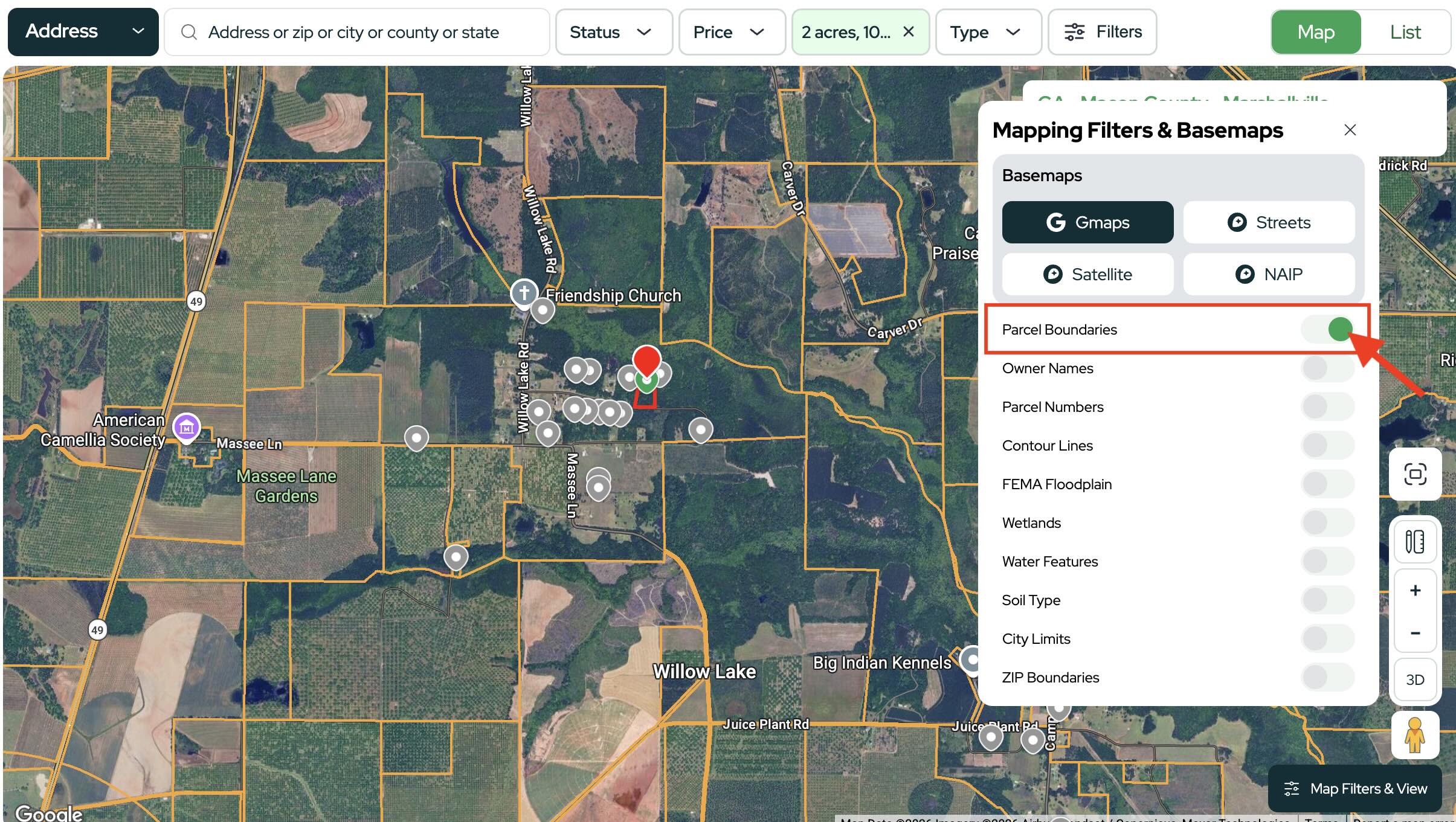This screenshot has width=1456, height=822.
Task: Click the Street View pegman icon
Action: pyautogui.click(x=1414, y=734)
